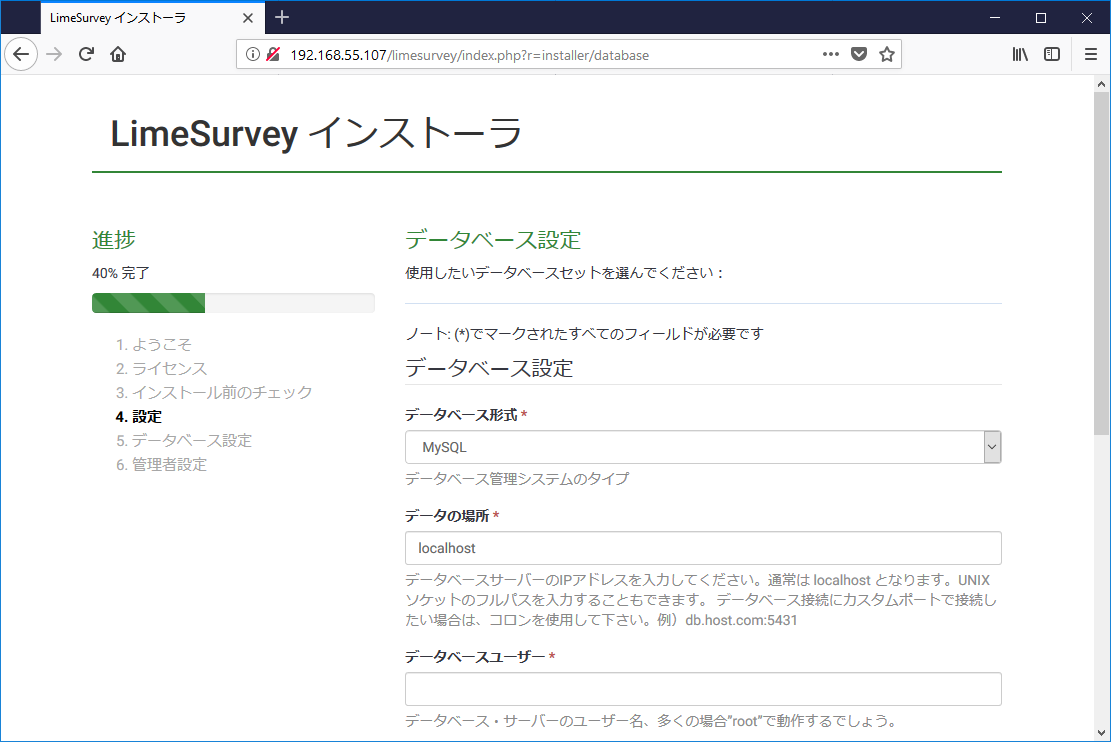This screenshot has width=1111, height=742.
Task: View site information via the info icon
Action: tap(252, 54)
